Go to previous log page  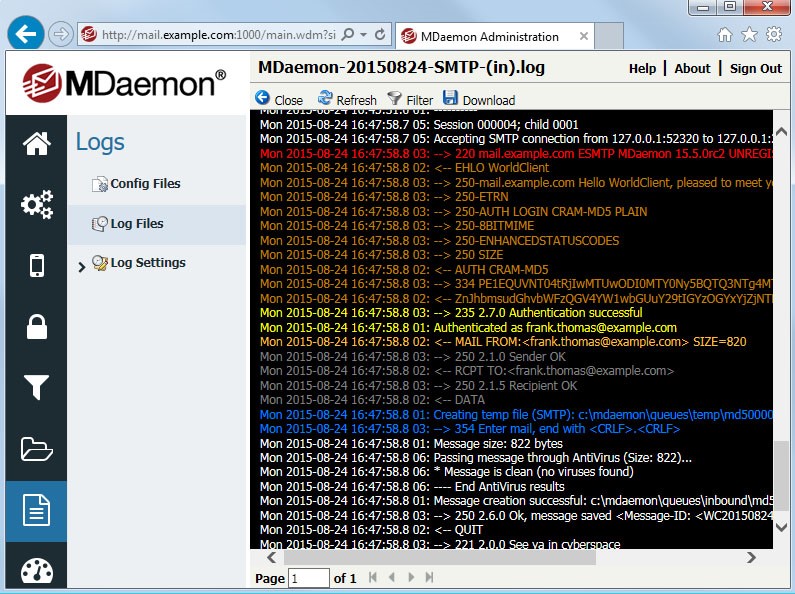[391, 577]
